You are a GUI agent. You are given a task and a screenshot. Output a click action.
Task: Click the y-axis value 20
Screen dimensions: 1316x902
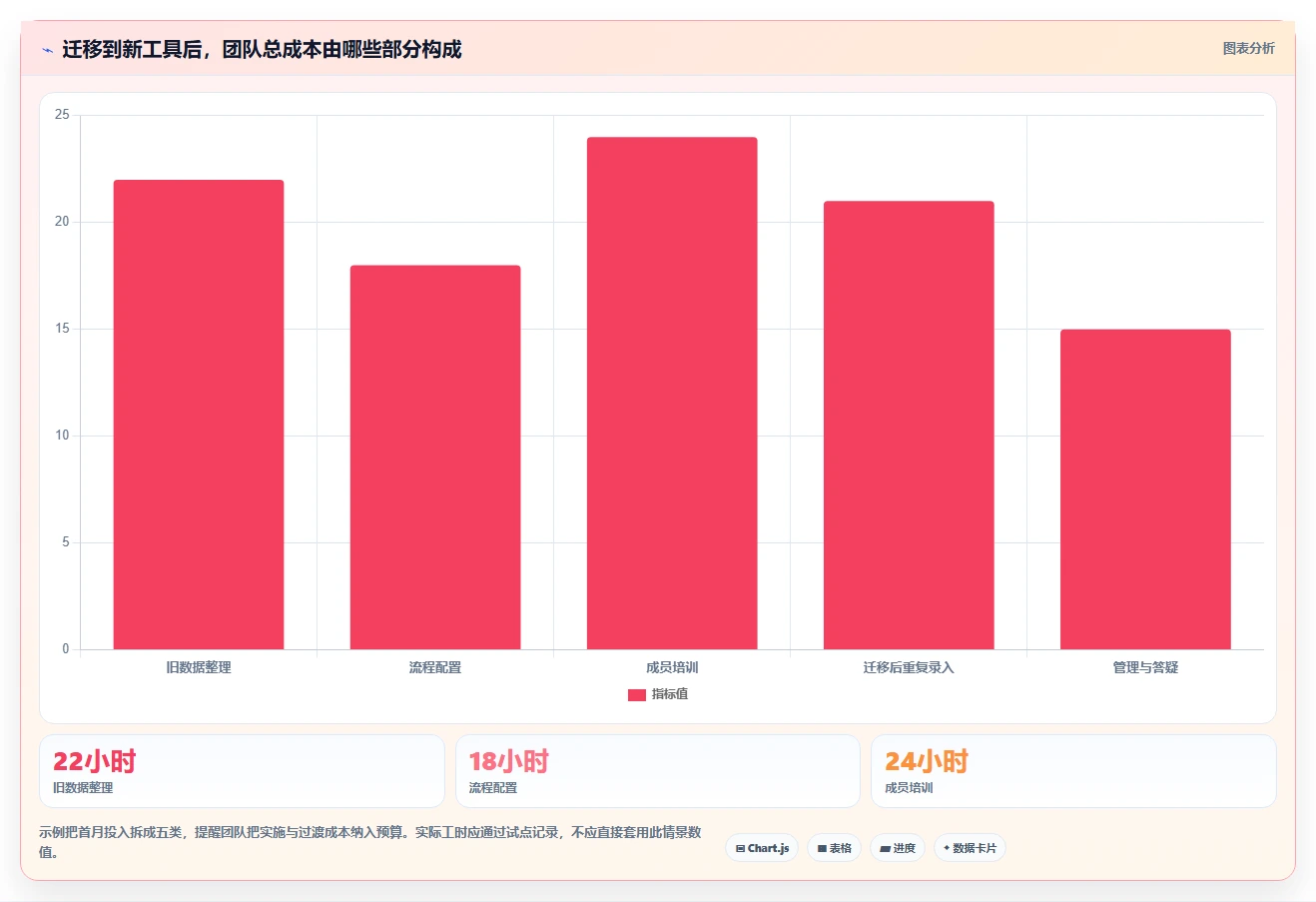(x=62, y=222)
